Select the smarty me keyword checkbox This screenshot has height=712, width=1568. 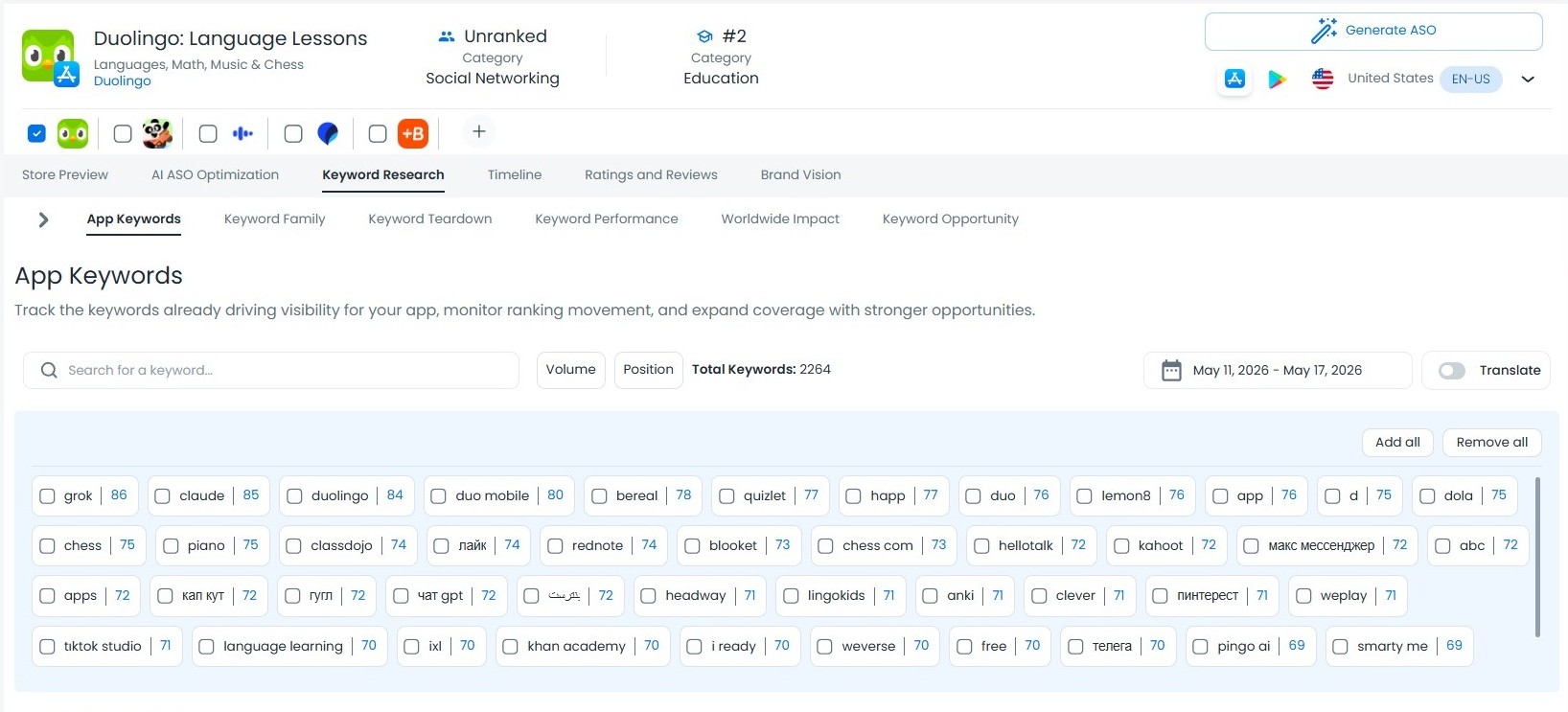click(x=1340, y=646)
